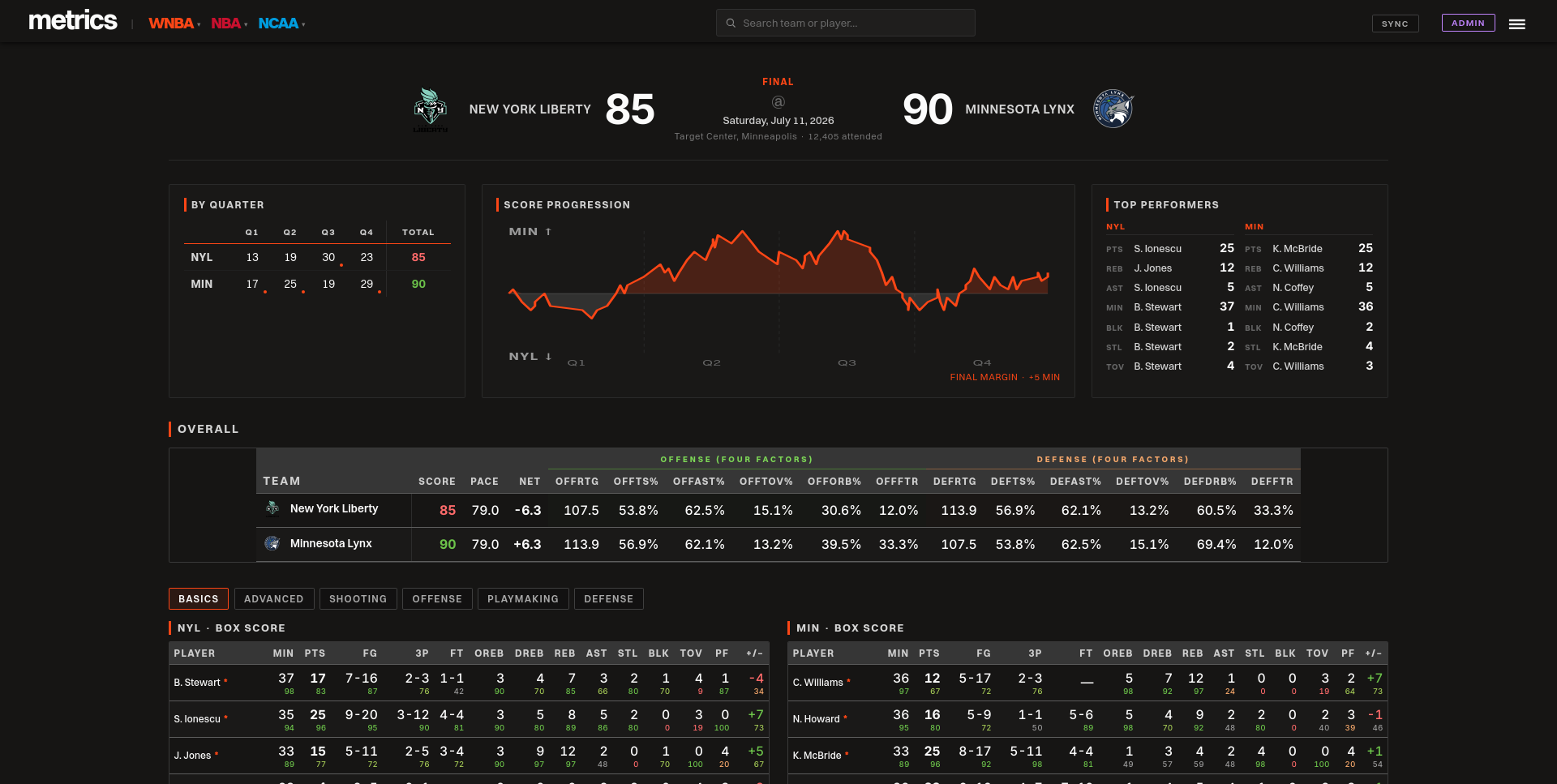Screen dimensions: 1557x784
Task: Click Lynx logo in Overall table row
Action: point(272,543)
